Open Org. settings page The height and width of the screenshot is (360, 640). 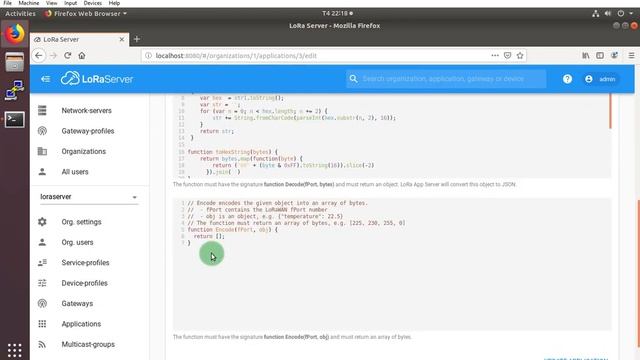[x=81, y=222]
